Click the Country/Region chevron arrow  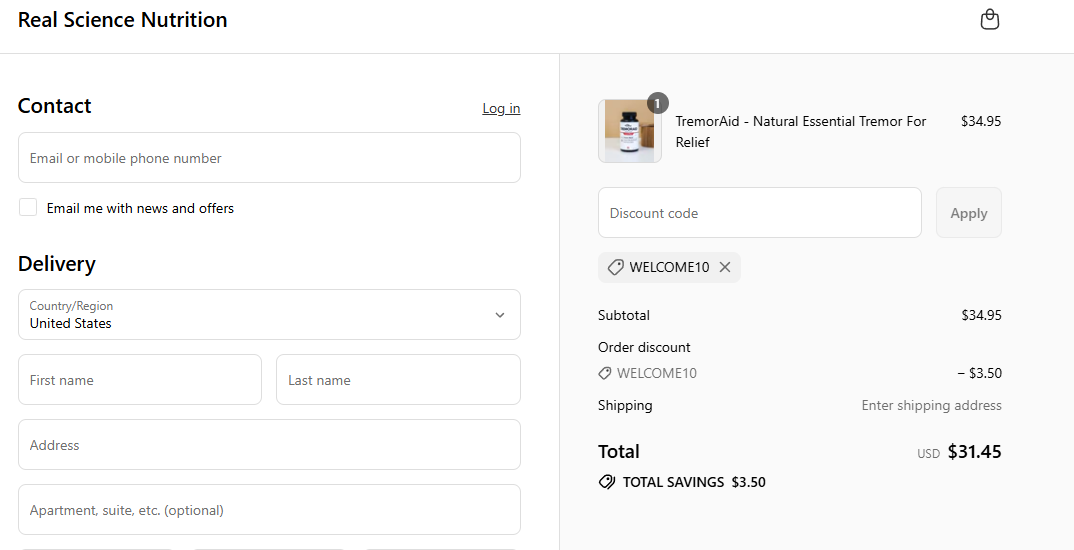coord(500,315)
